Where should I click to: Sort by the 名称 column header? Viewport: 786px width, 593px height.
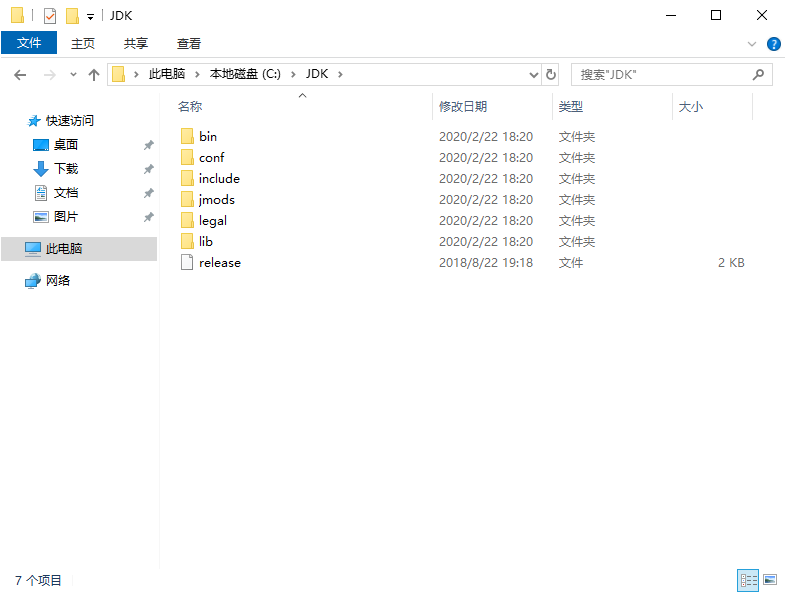point(190,106)
